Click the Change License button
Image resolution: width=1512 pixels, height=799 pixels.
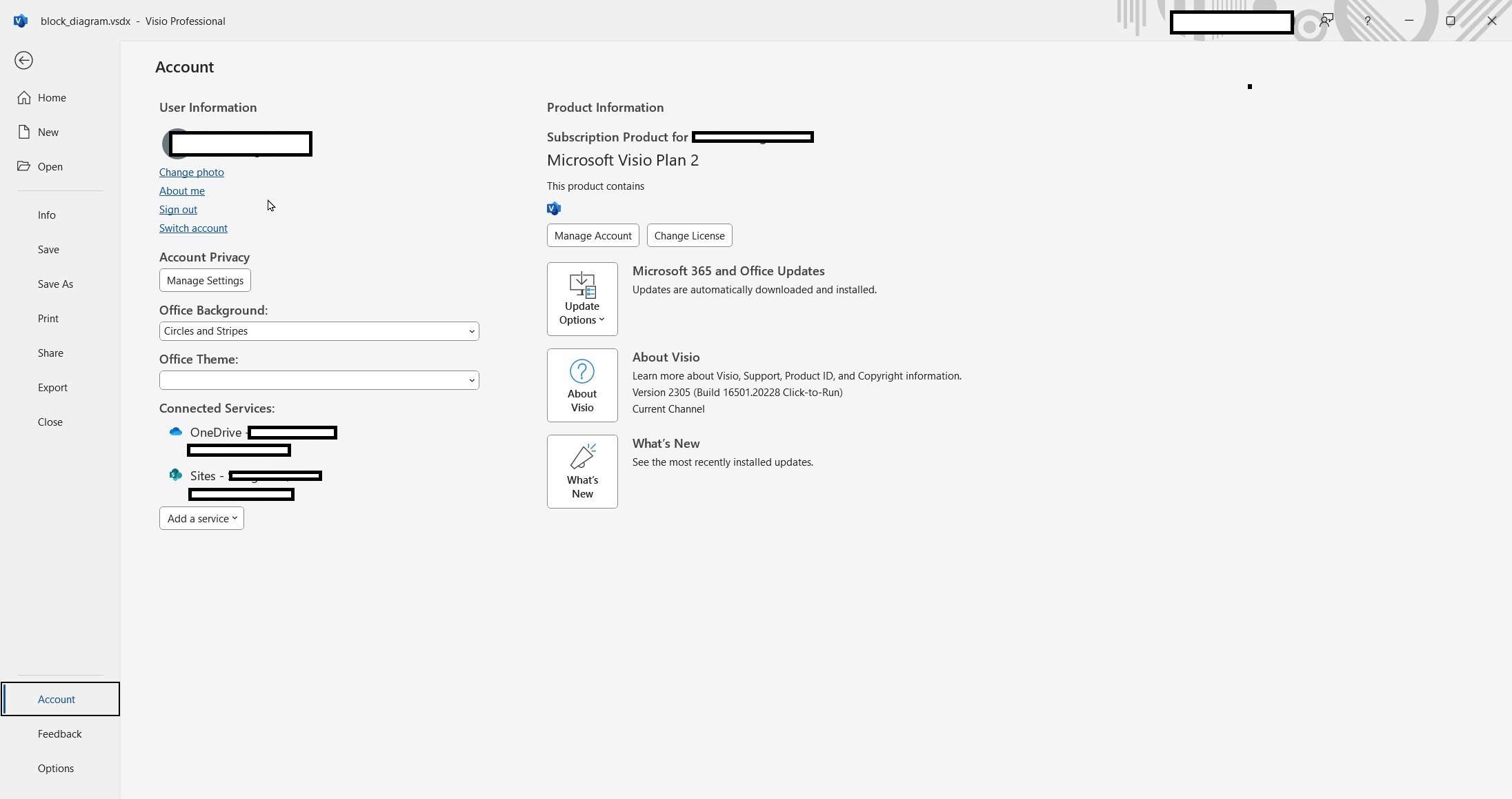[x=689, y=235]
